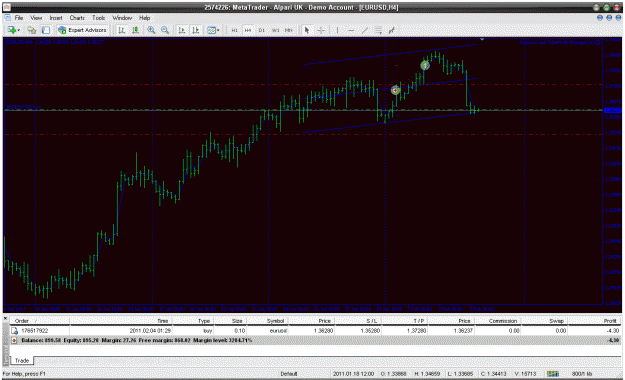Expand the Templates dropdown arrow
The height and width of the screenshot is (380, 625).
pyautogui.click(x=218, y=30)
